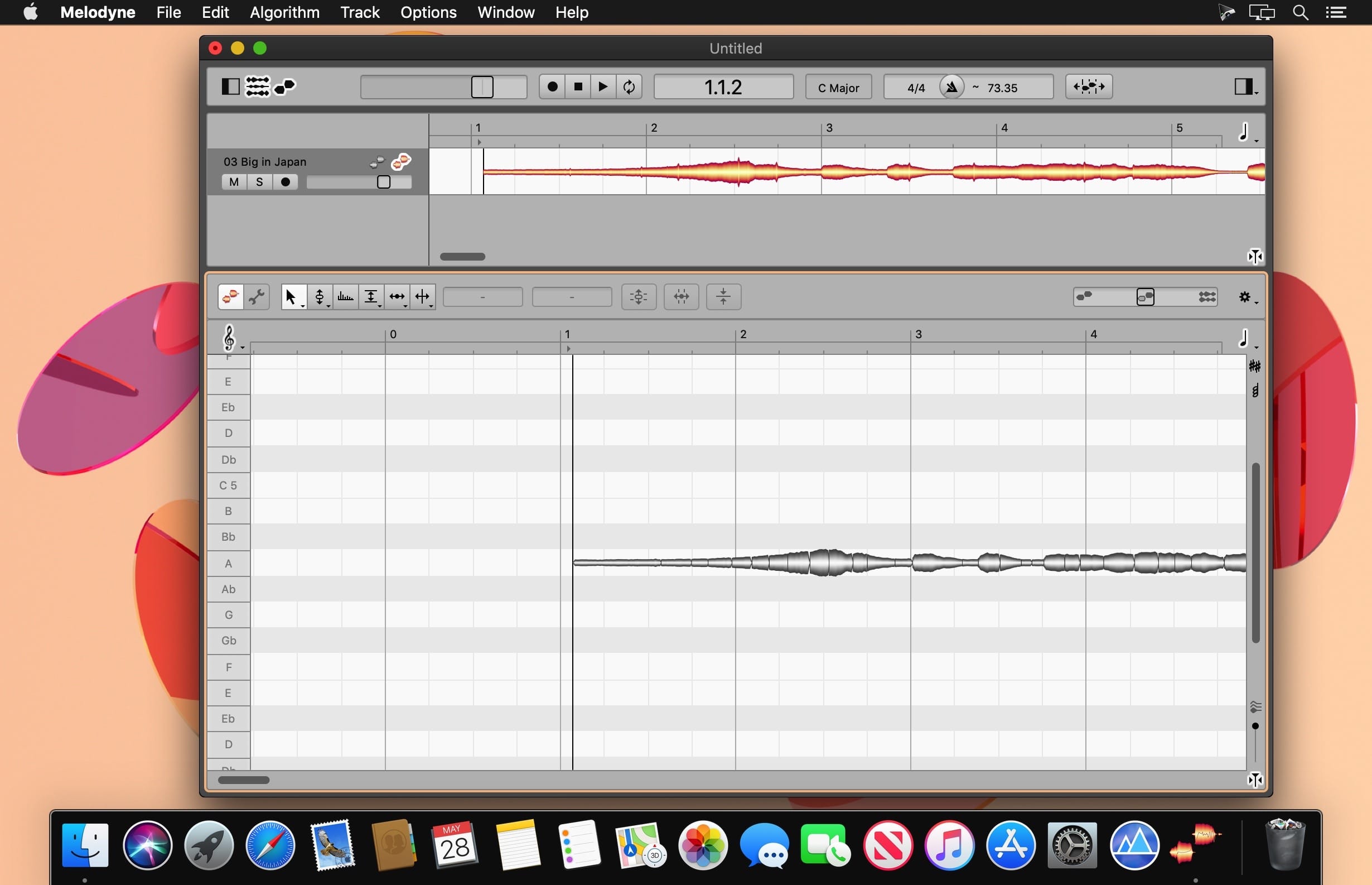This screenshot has height=885, width=1372.
Task: Open the Algorithm menu
Action: coord(284,12)
